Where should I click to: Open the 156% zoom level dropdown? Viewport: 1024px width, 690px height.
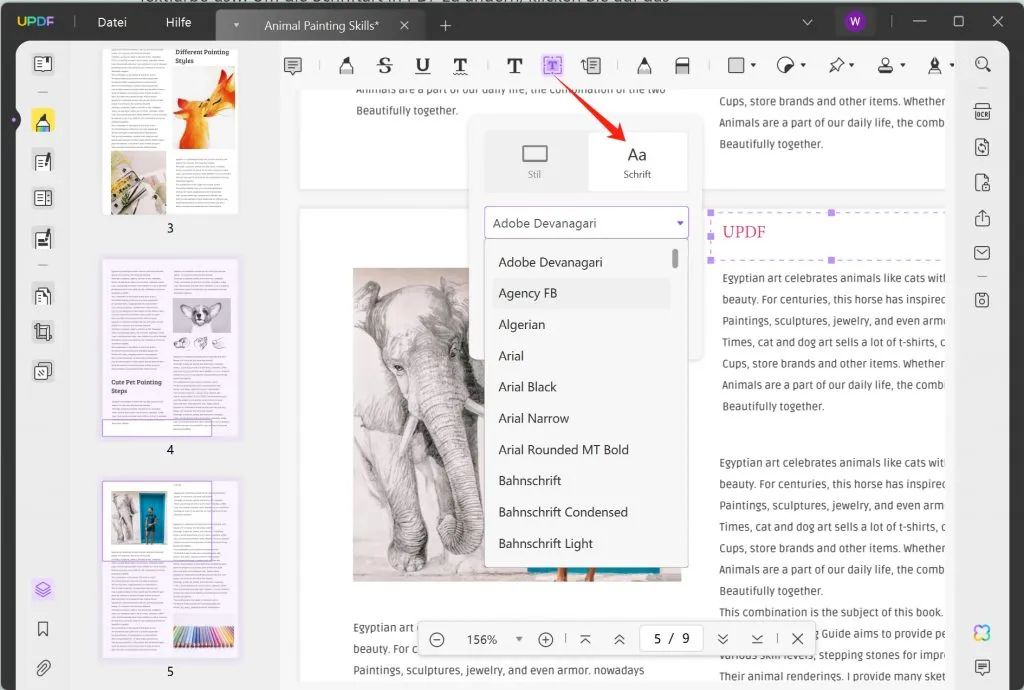click(x=518, y=640)
